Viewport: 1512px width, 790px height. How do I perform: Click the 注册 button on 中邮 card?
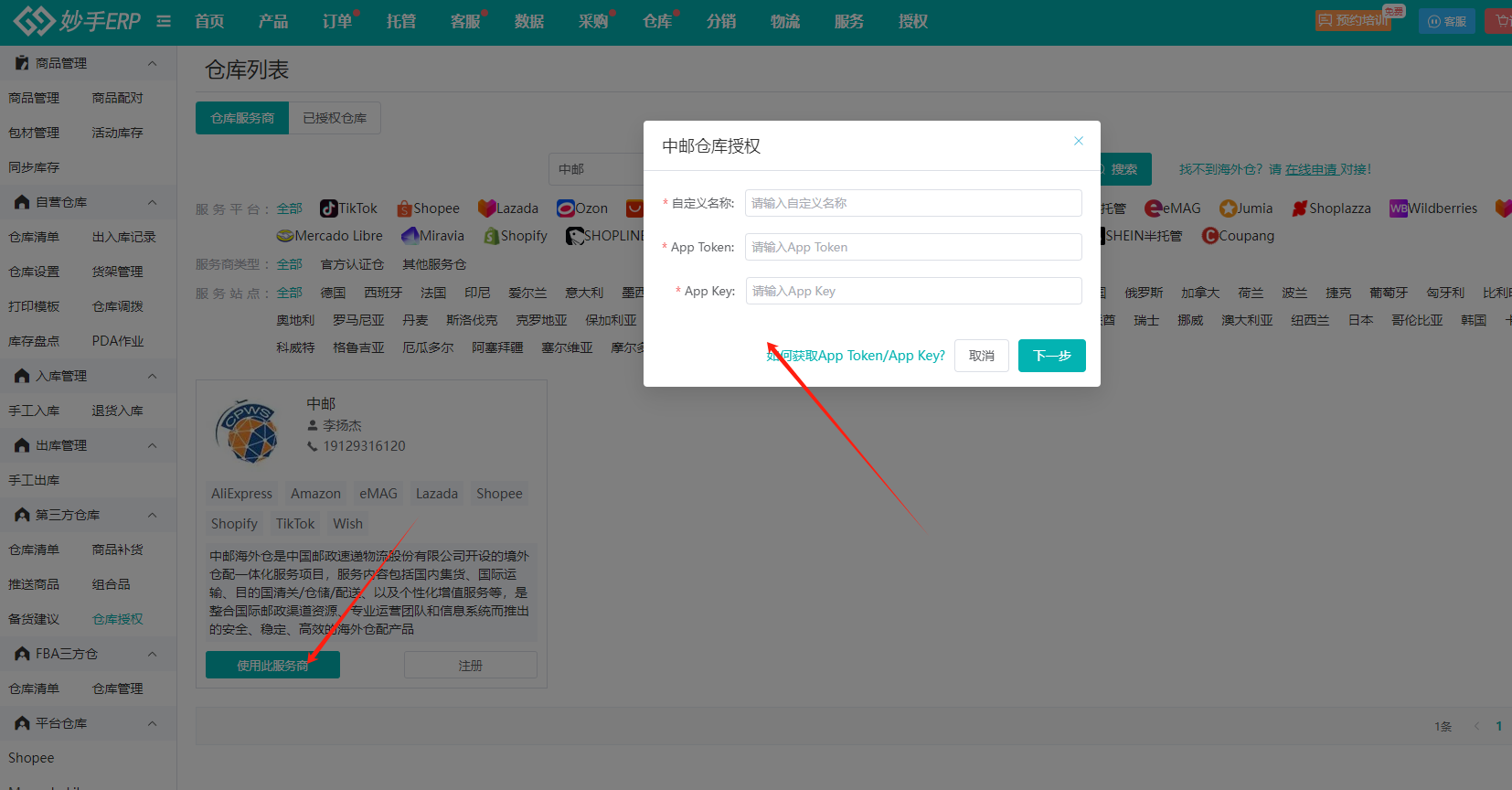tap(471, 665)
